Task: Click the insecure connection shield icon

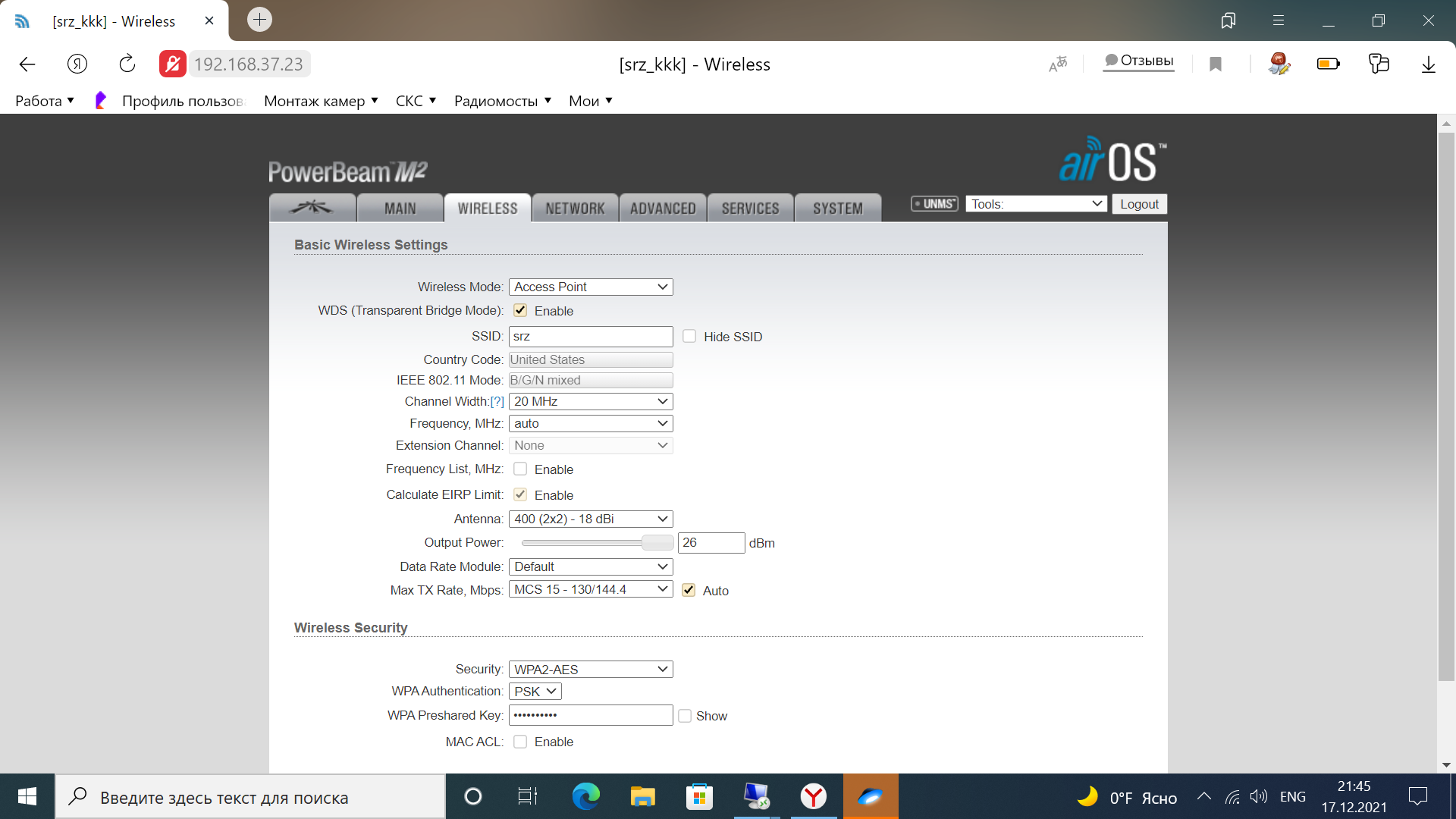Action: [173, 64]
